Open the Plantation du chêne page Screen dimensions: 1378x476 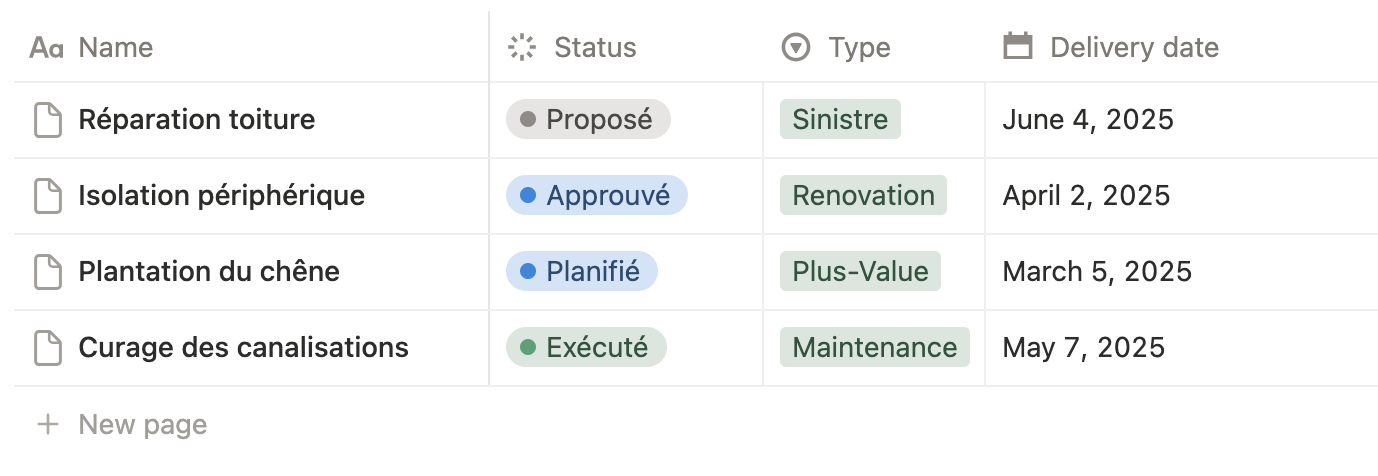[209, 272]
